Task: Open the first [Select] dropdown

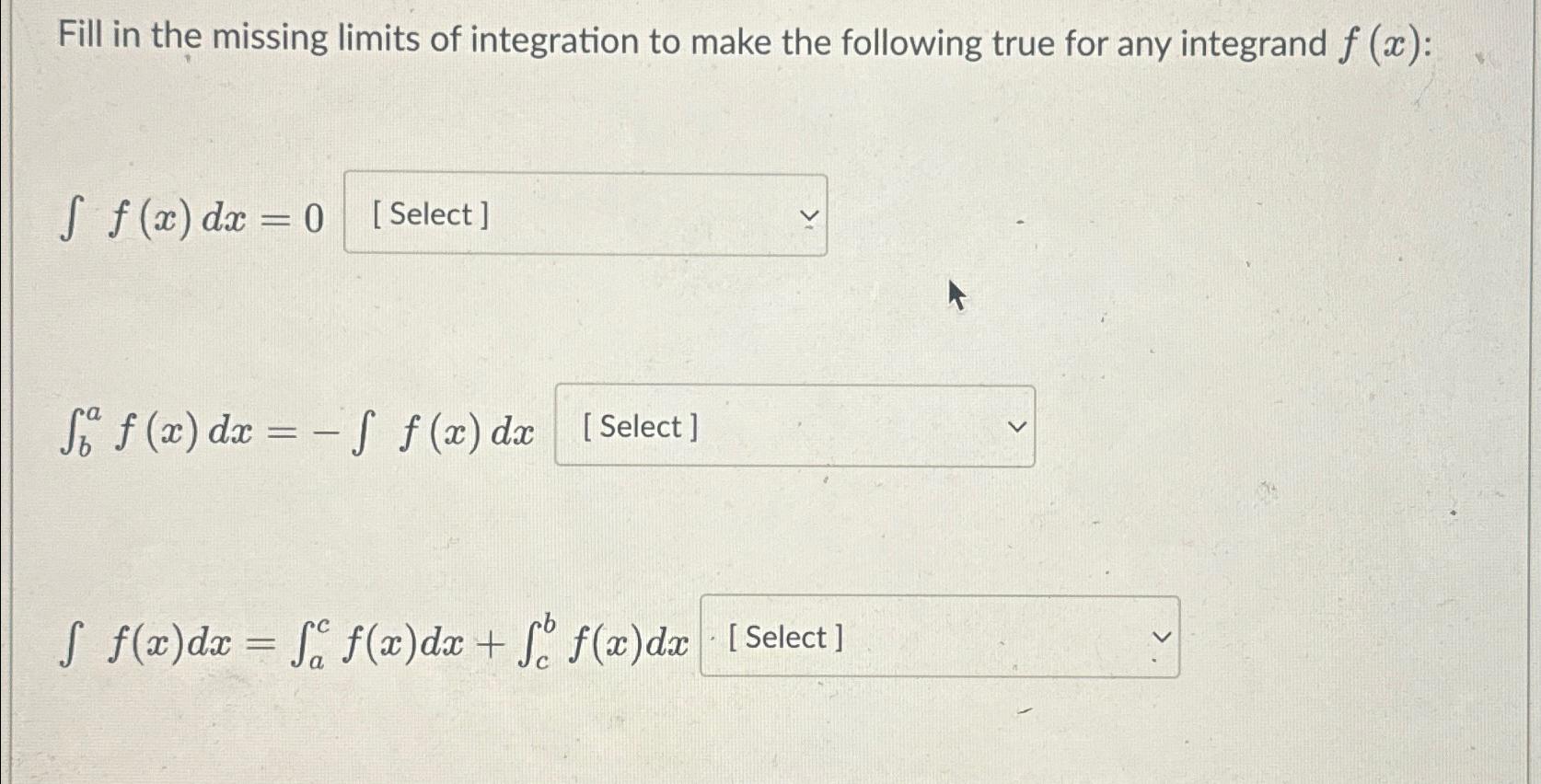Action: (585, 215)
